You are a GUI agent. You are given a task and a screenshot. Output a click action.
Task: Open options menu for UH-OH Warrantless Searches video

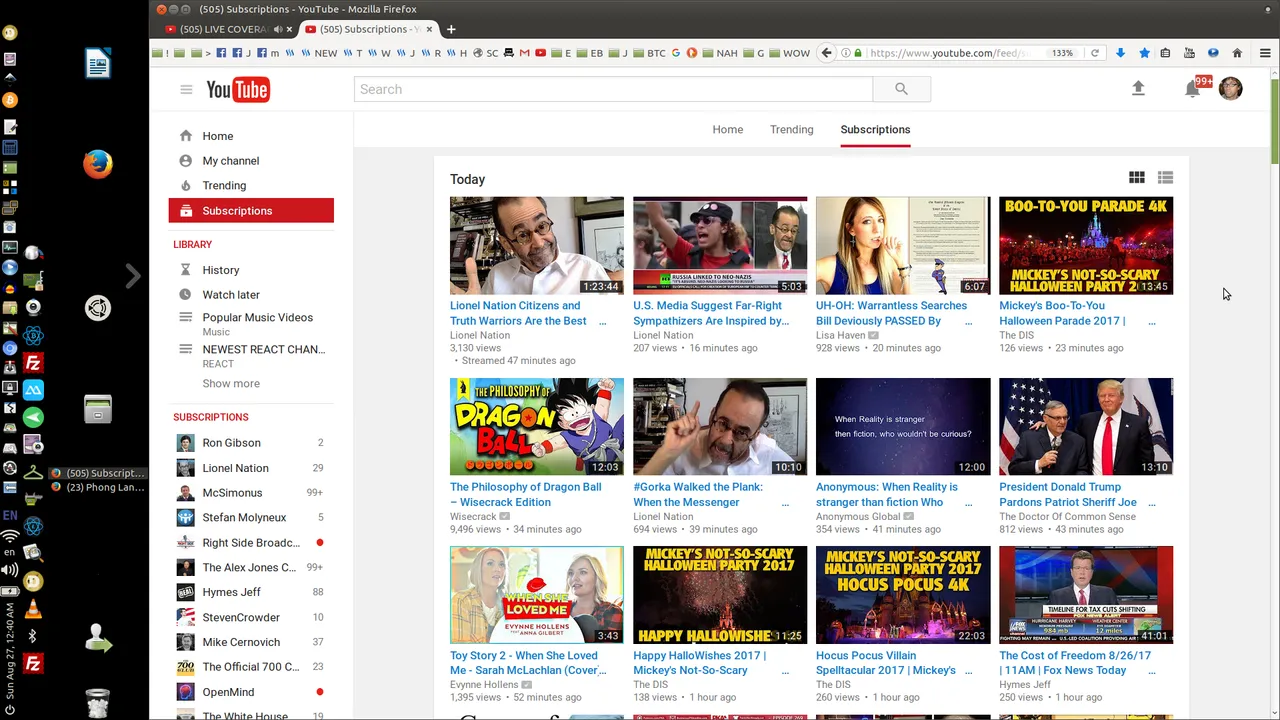click(968, 322)
